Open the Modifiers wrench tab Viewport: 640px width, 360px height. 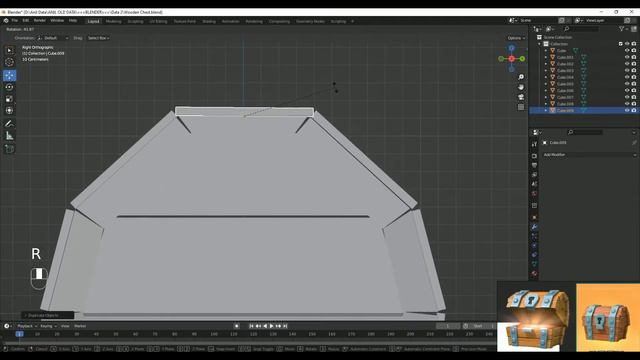point(534,227)
